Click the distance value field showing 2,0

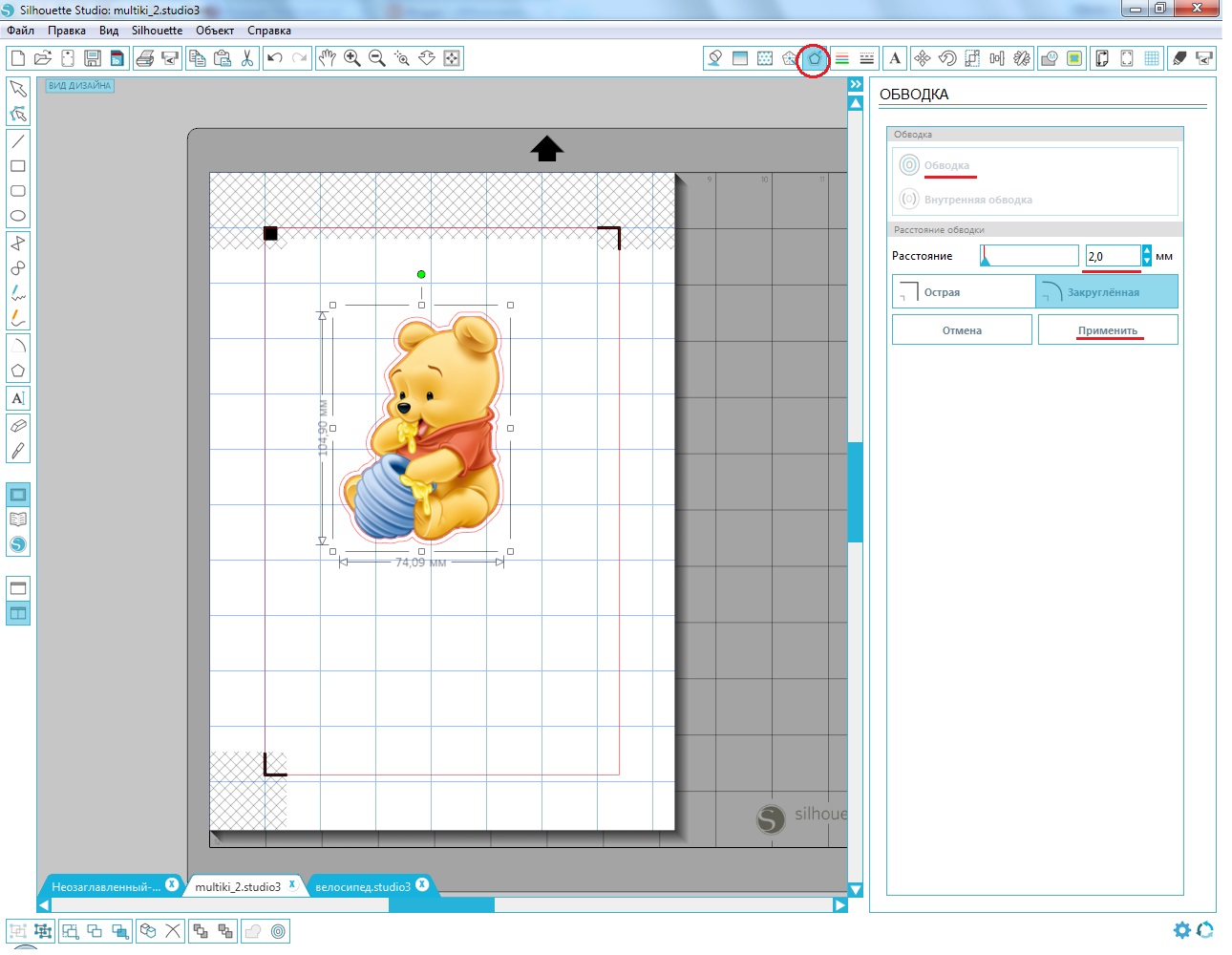(1113, 256)
